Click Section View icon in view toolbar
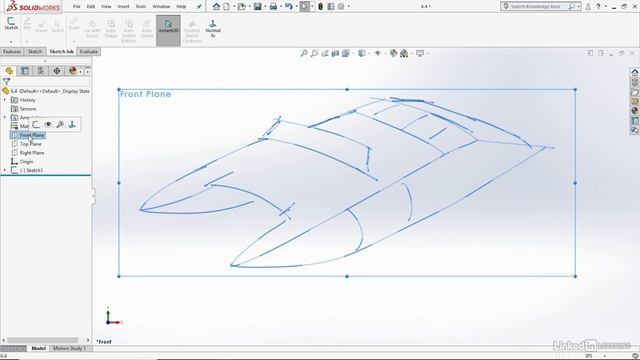The image size is (640, 360). [x=335, y=53]
